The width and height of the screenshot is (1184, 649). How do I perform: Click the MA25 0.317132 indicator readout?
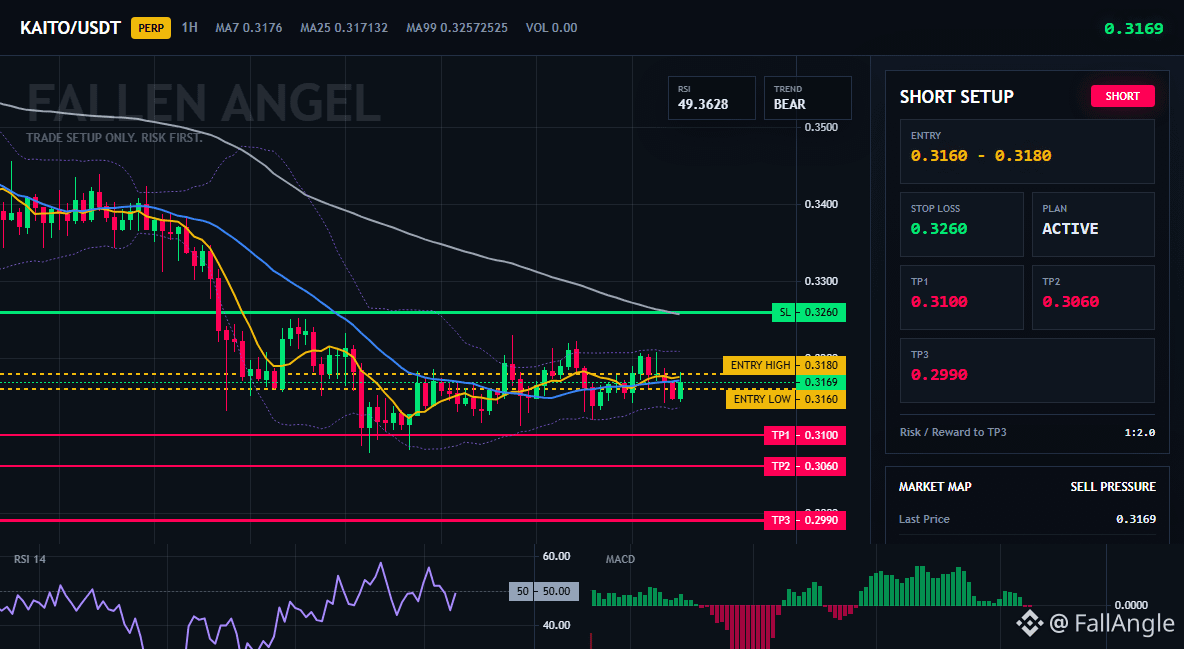click(x=344, y=28)
